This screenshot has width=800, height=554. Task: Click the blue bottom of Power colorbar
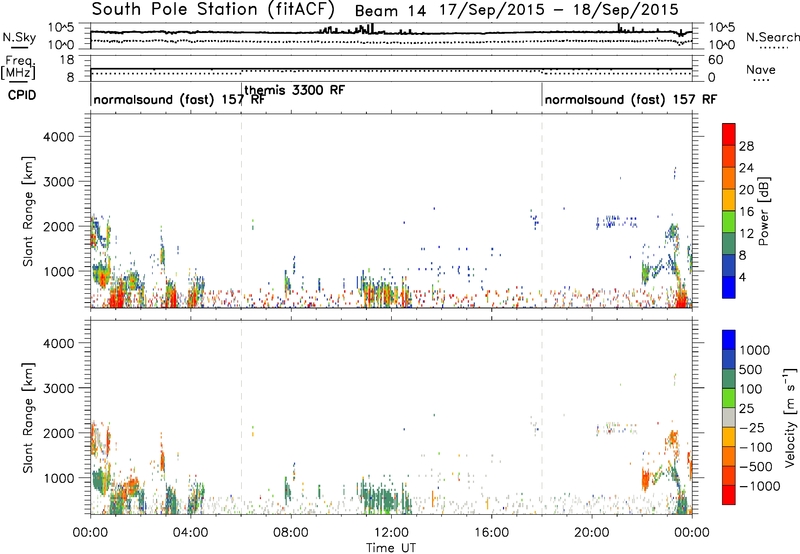coord(729,287)
